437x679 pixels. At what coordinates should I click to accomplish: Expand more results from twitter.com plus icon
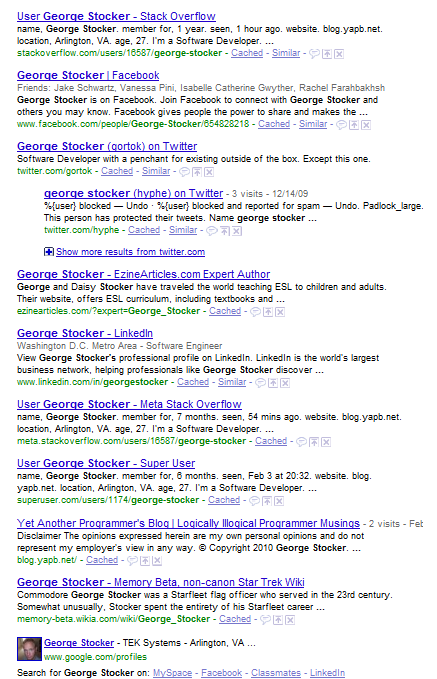[x=49, y=252]
